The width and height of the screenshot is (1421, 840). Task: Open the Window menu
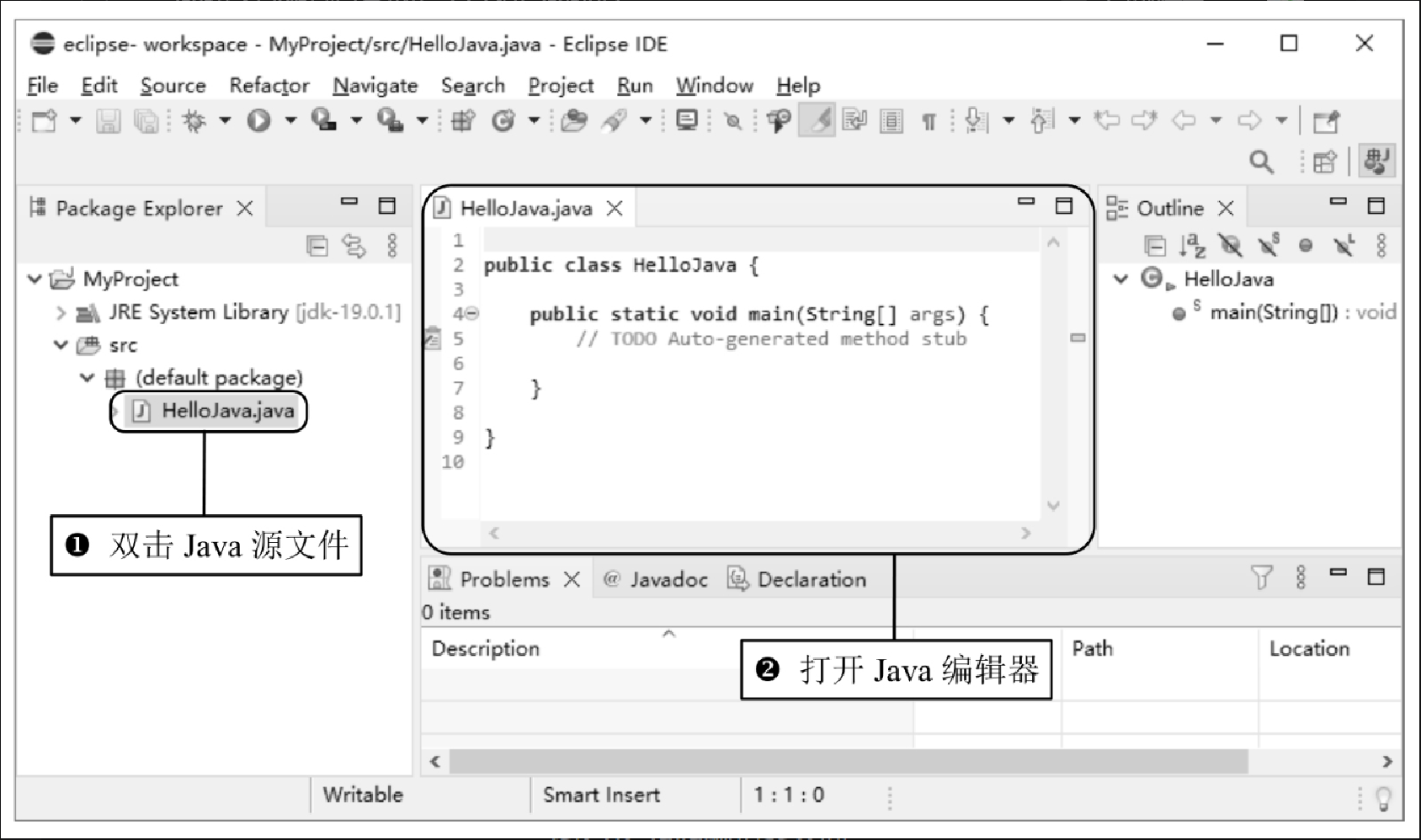[714, 86]
